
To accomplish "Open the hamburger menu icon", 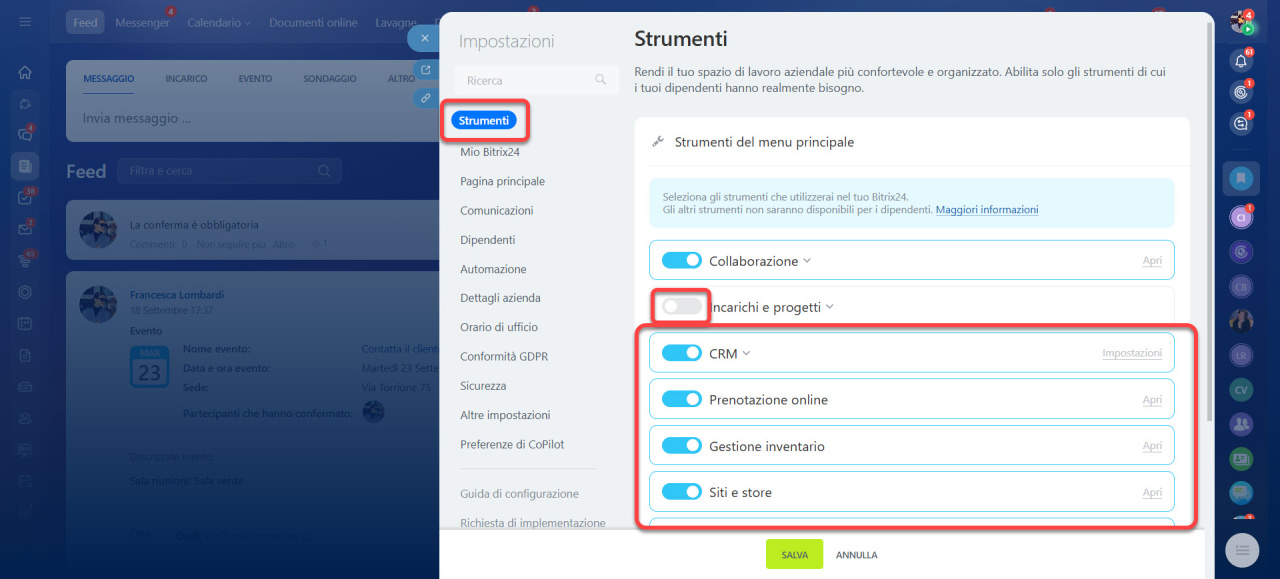I will (x=25, y=22).
